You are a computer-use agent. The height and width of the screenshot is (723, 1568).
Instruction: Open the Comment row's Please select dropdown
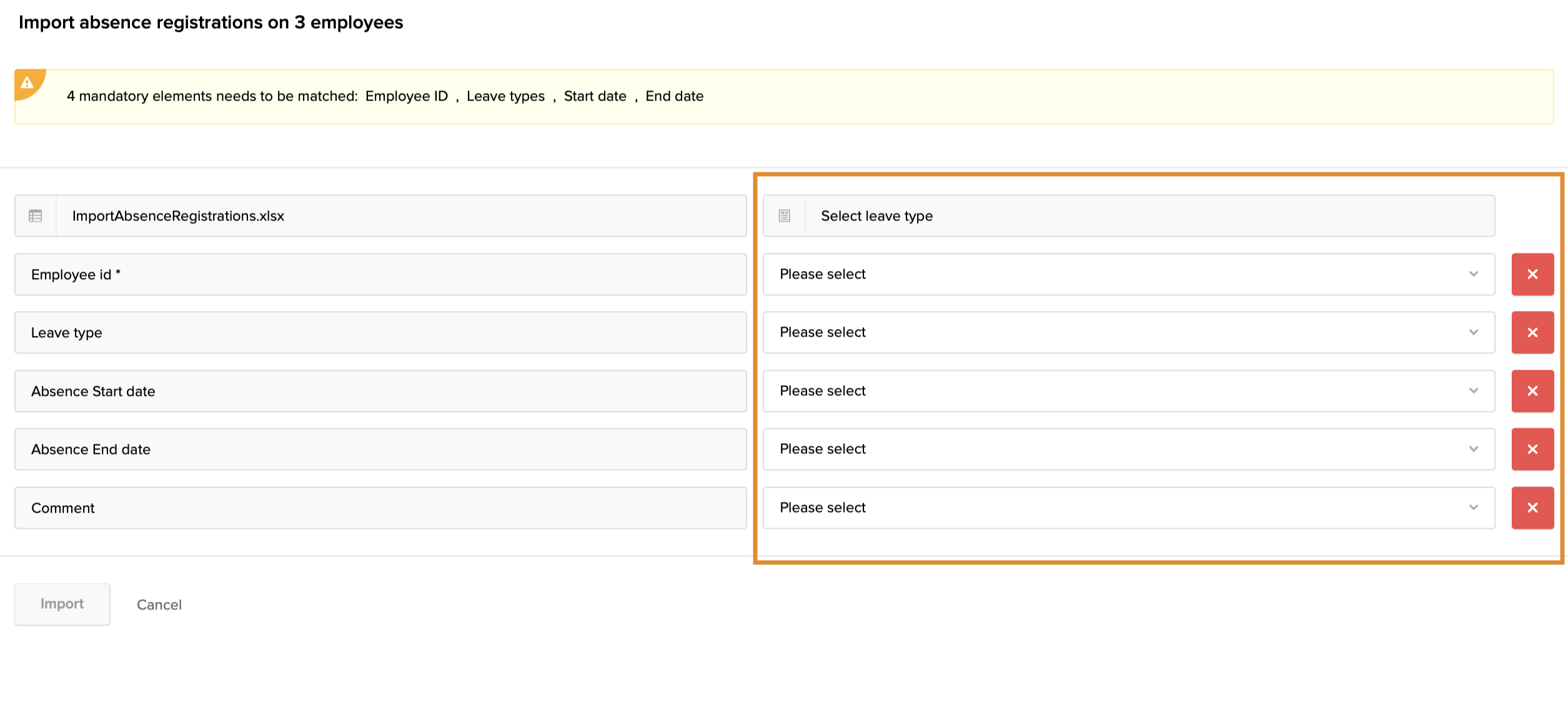(1128, 508)
